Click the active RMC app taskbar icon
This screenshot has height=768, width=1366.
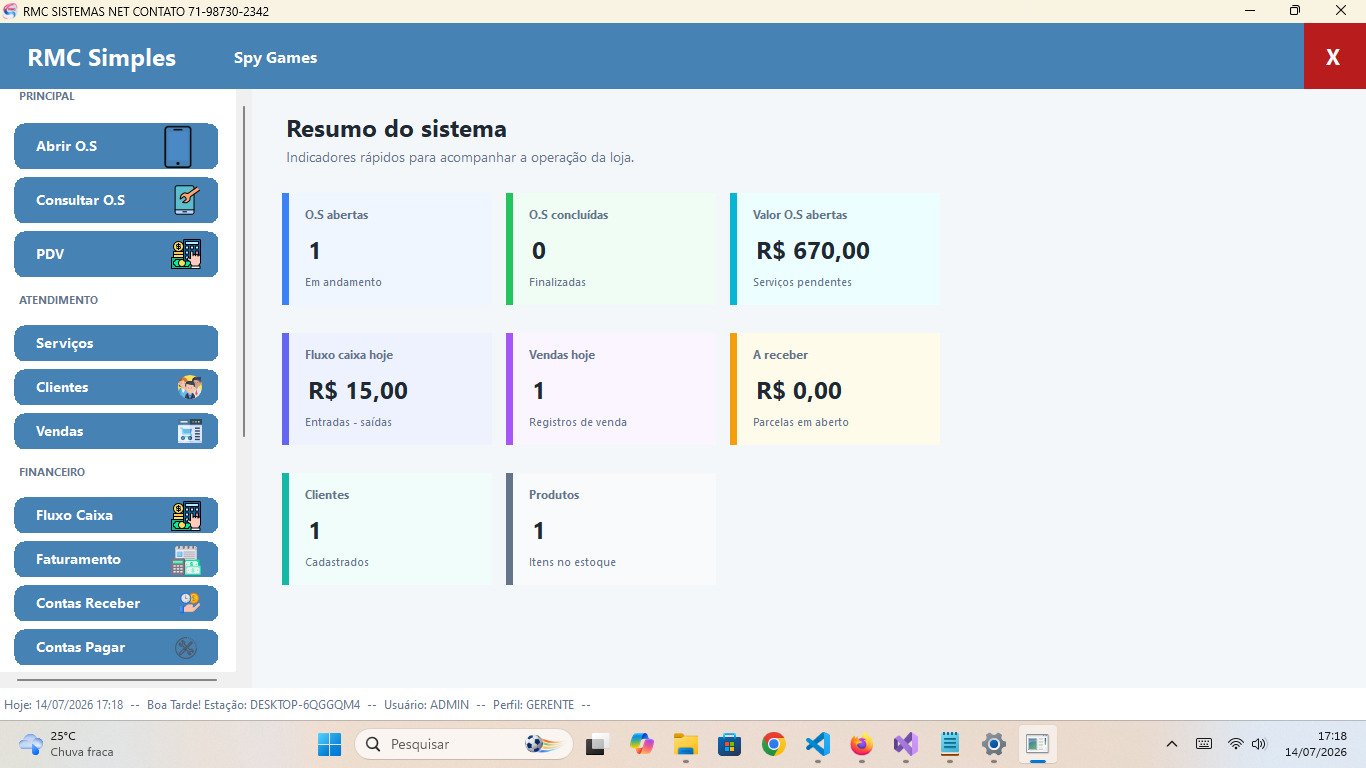tap(1037, 744)
